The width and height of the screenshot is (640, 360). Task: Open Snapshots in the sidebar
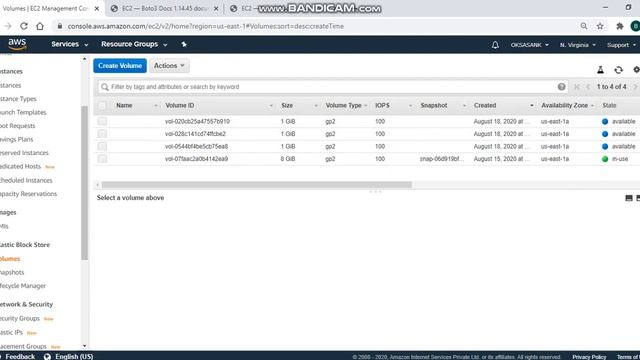[12, 272]
